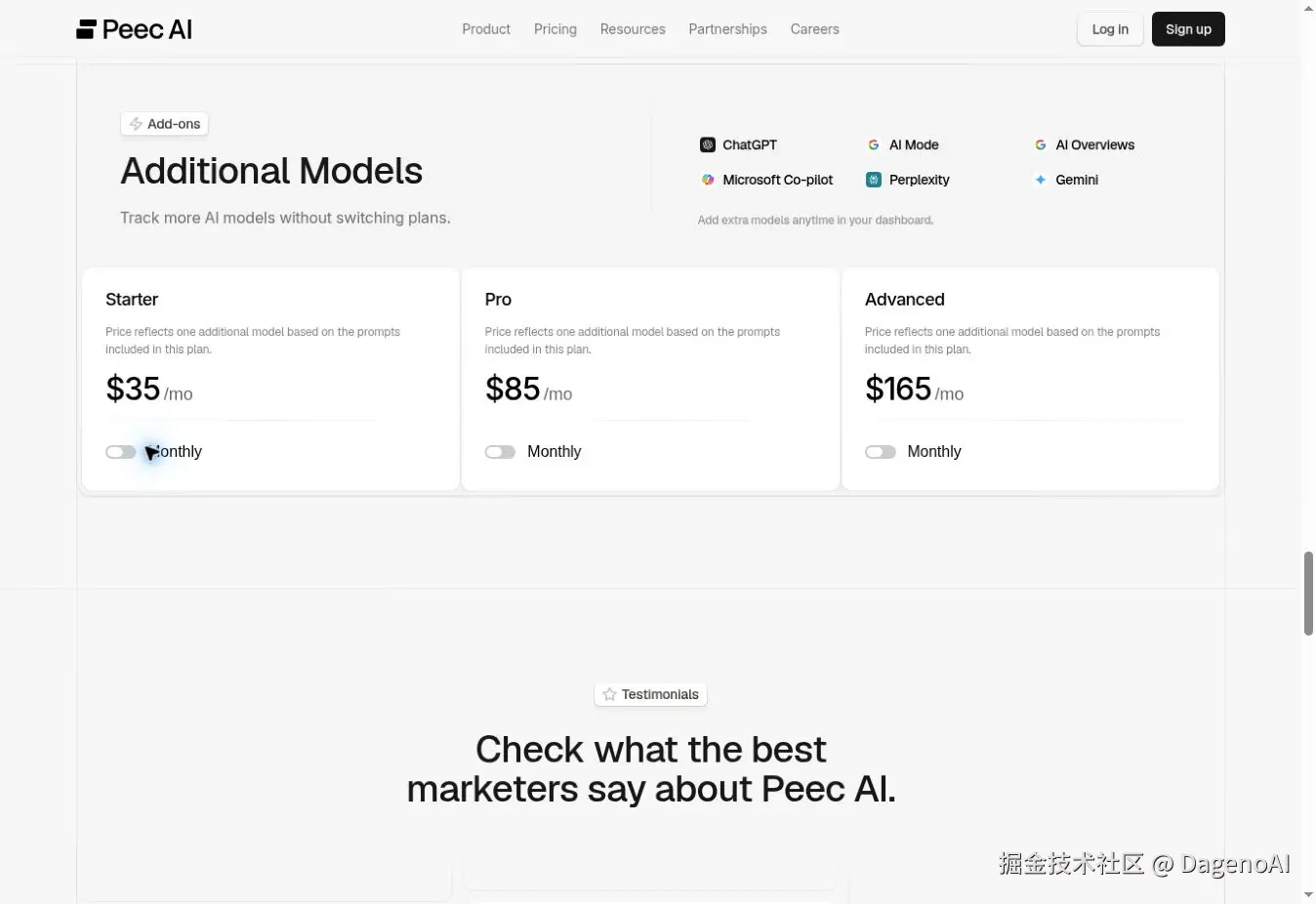Click the AI Mode label
1316x904 pixels.
(914, 144)
